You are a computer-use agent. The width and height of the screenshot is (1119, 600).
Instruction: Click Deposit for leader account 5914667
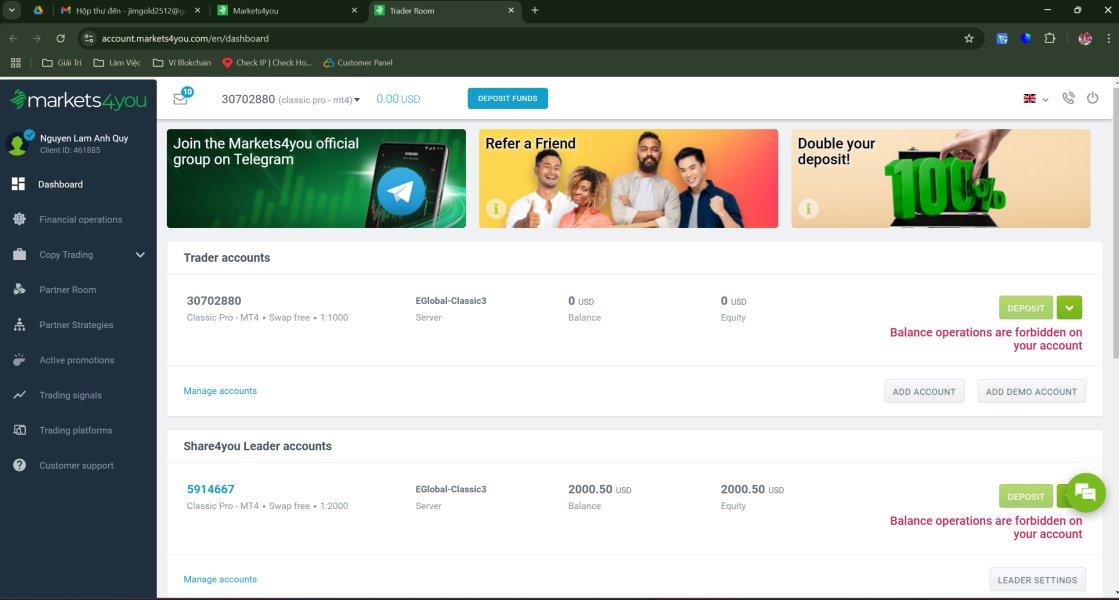(1026, 497)
